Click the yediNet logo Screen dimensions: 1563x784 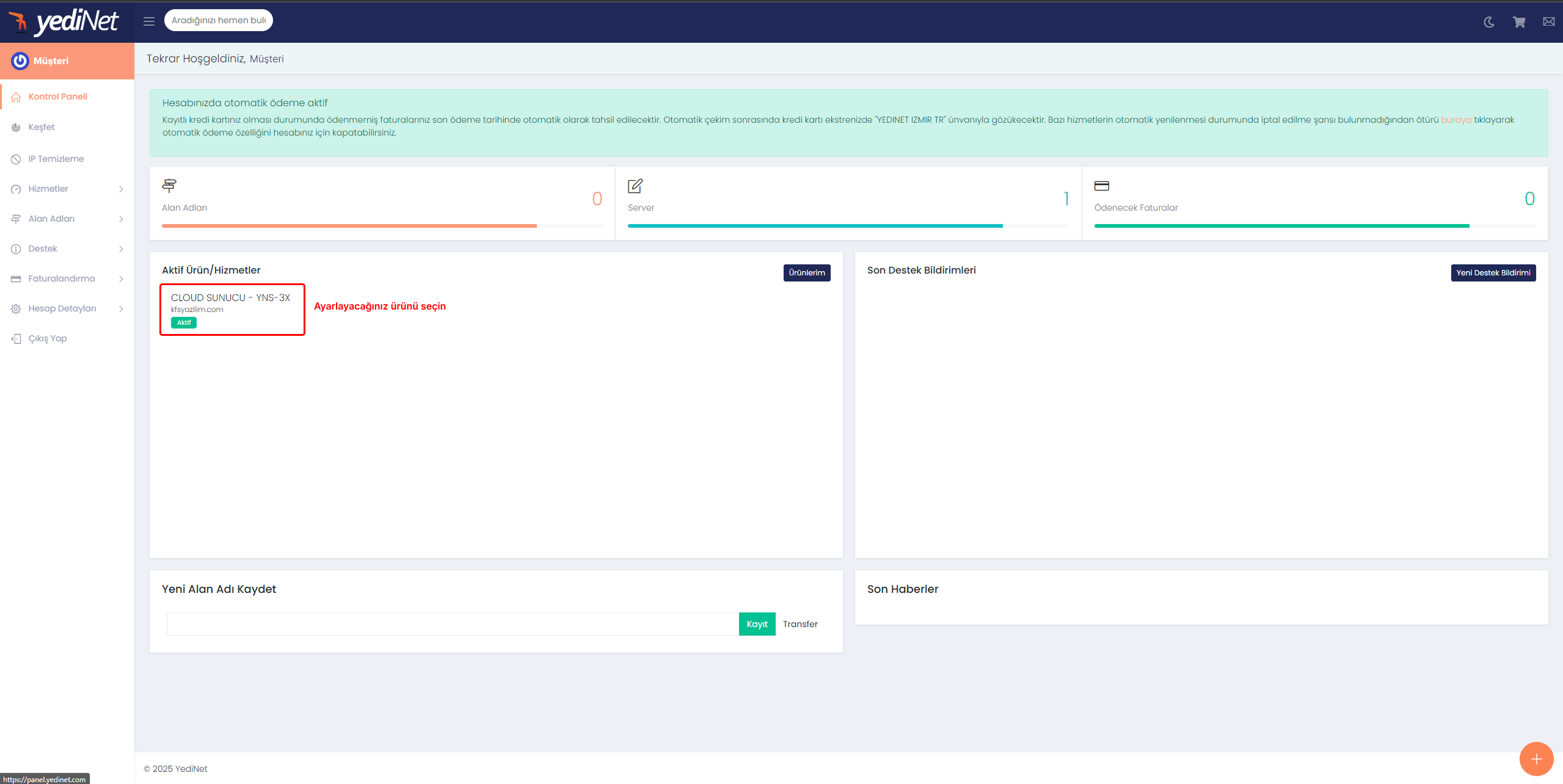click(x=64, y=22)
